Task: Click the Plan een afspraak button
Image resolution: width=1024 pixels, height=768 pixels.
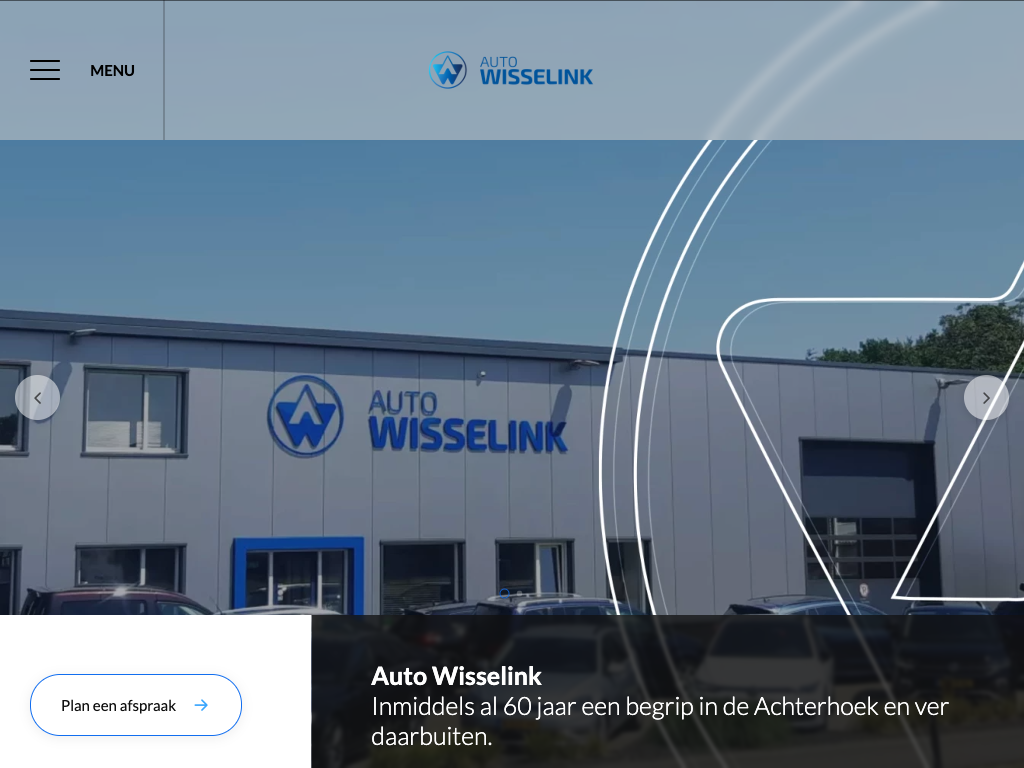Action: click(x=136, y=705)
